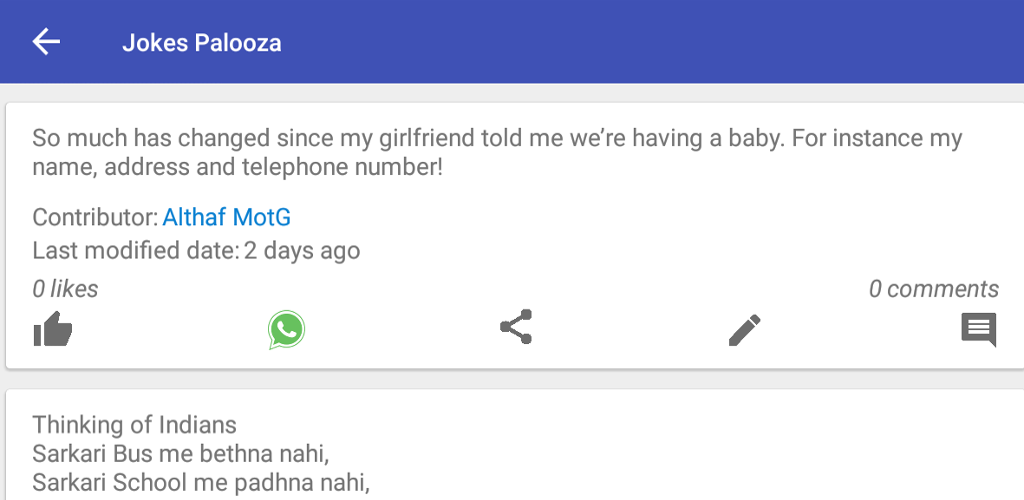Viewport: 1024px width, 500px height.
Task: Select the '2 days ago' timestamp
Action: pyautogui.click(x=302, y=251)
